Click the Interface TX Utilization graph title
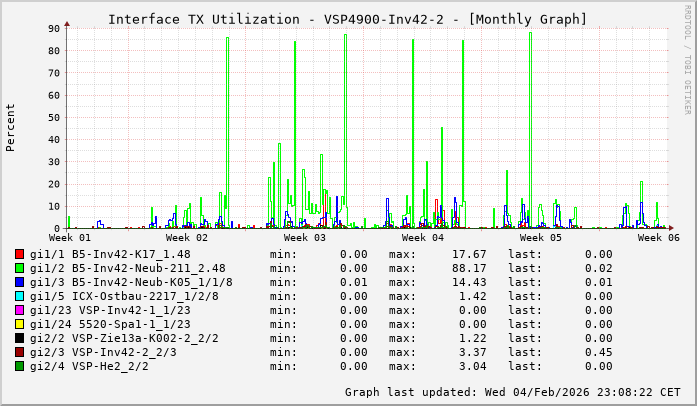697x406 pixels. [x=347, y=19]
